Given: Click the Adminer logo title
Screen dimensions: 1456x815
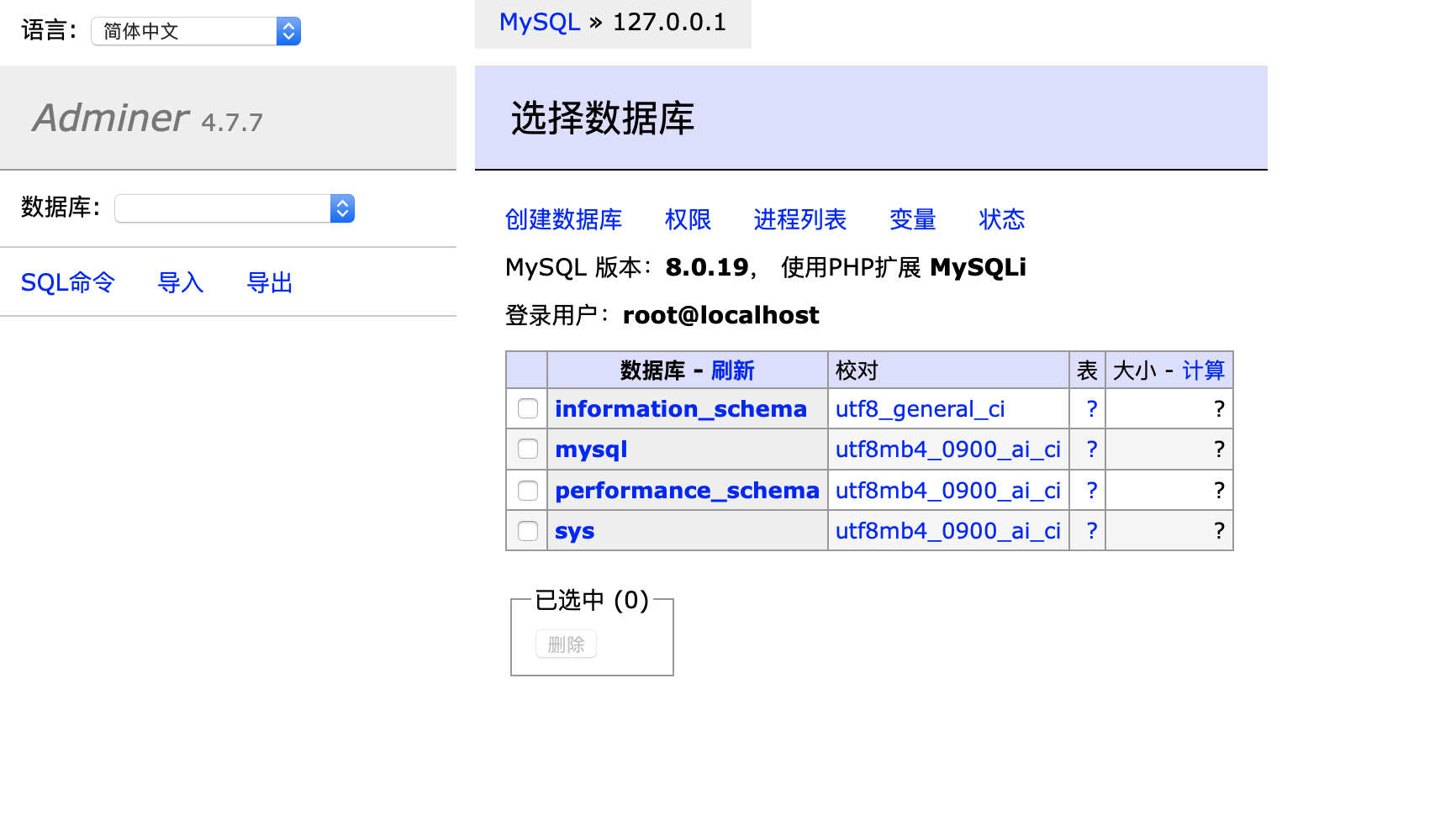Looking at the screenshot, I should pyautogui.click(x=111, y=118).
